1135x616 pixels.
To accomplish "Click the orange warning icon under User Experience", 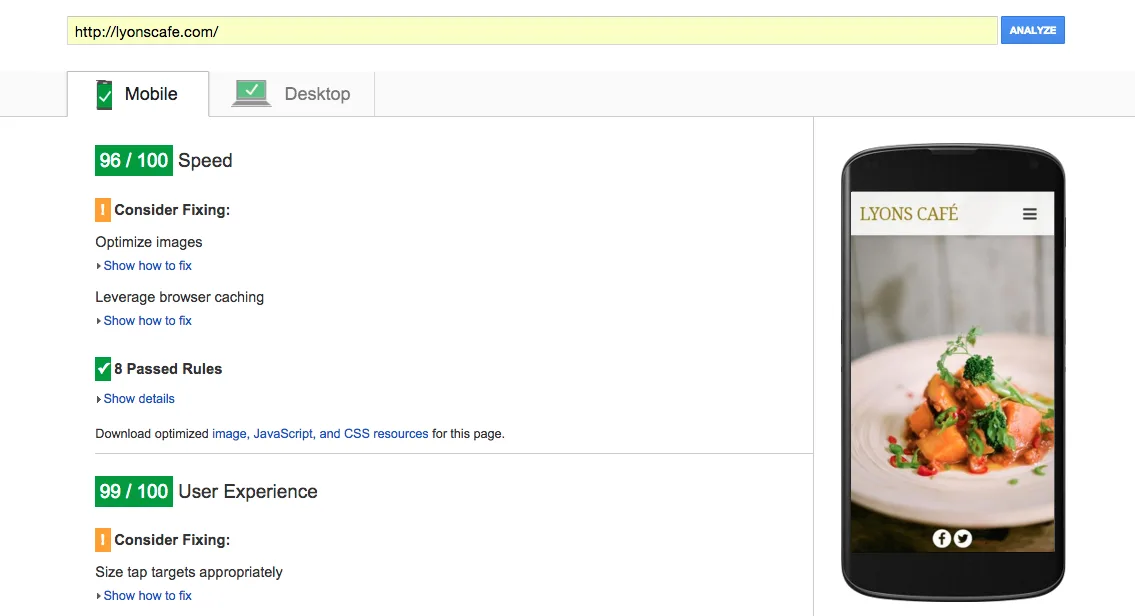I will click(x=102, y=540).
